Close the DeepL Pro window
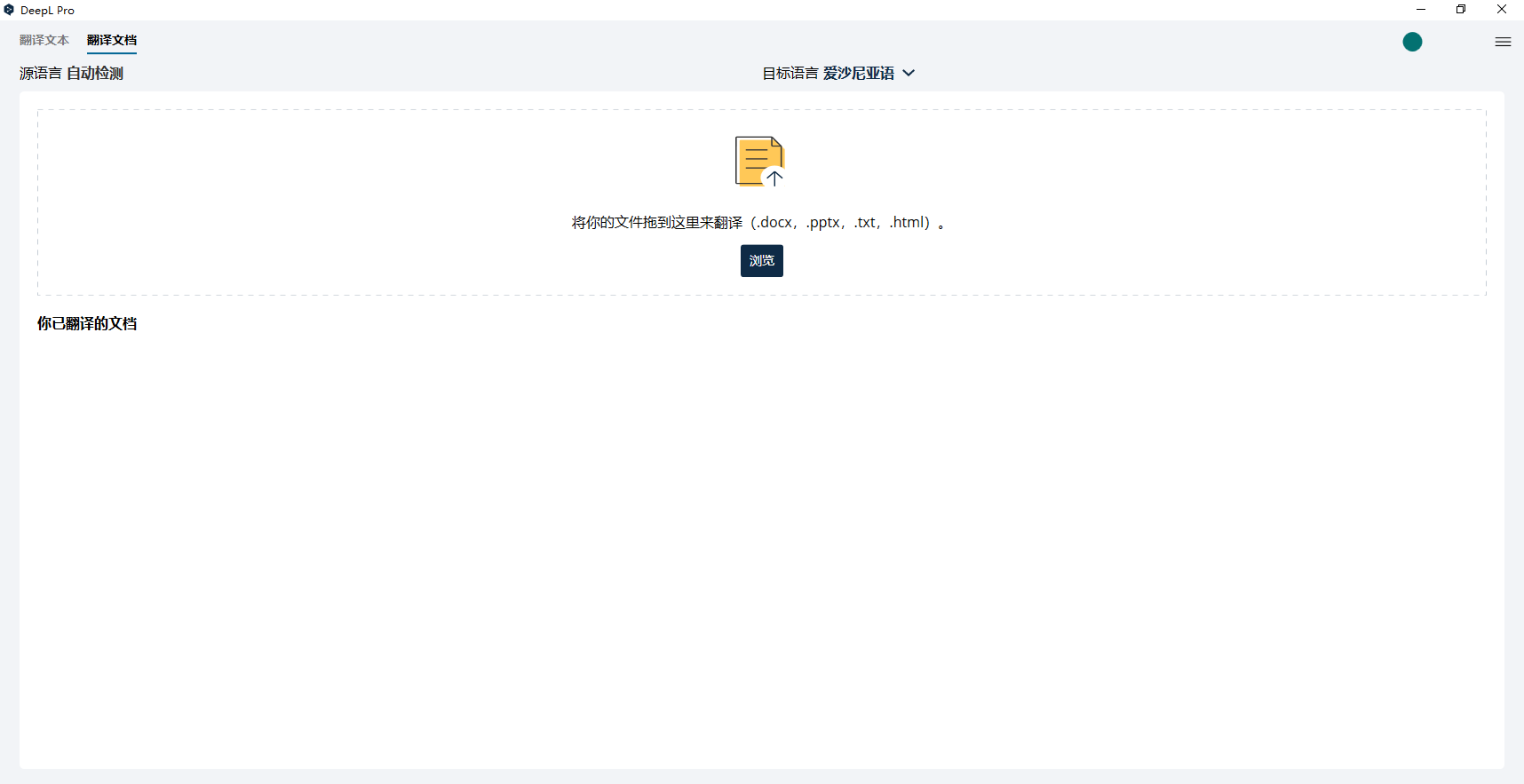The width and height of the screenshot is (1524, 784). pyautogui.click(x=1502, y=10)
